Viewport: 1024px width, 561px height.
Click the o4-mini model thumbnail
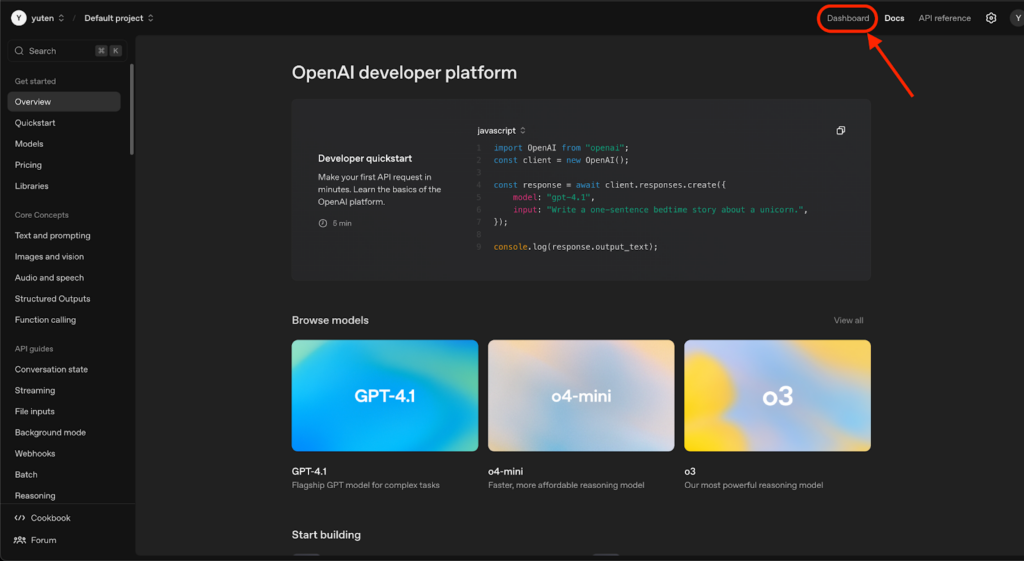pyautogui.click(x=581, y=395)
